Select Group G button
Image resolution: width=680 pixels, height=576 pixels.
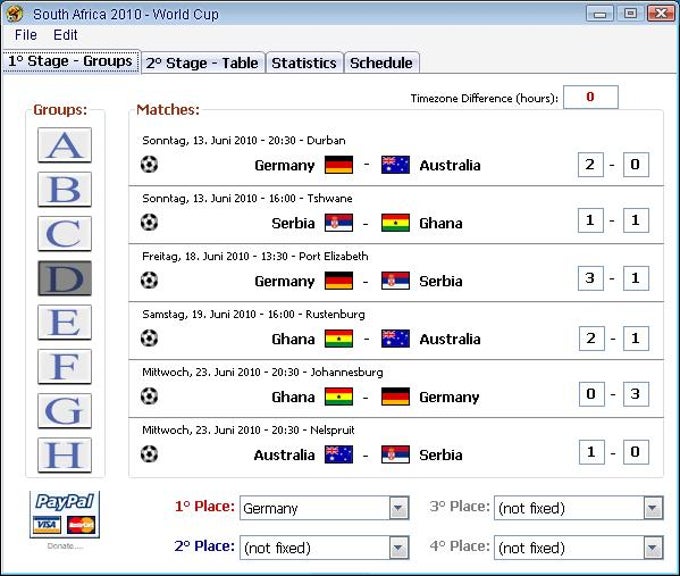coord(65,411)
